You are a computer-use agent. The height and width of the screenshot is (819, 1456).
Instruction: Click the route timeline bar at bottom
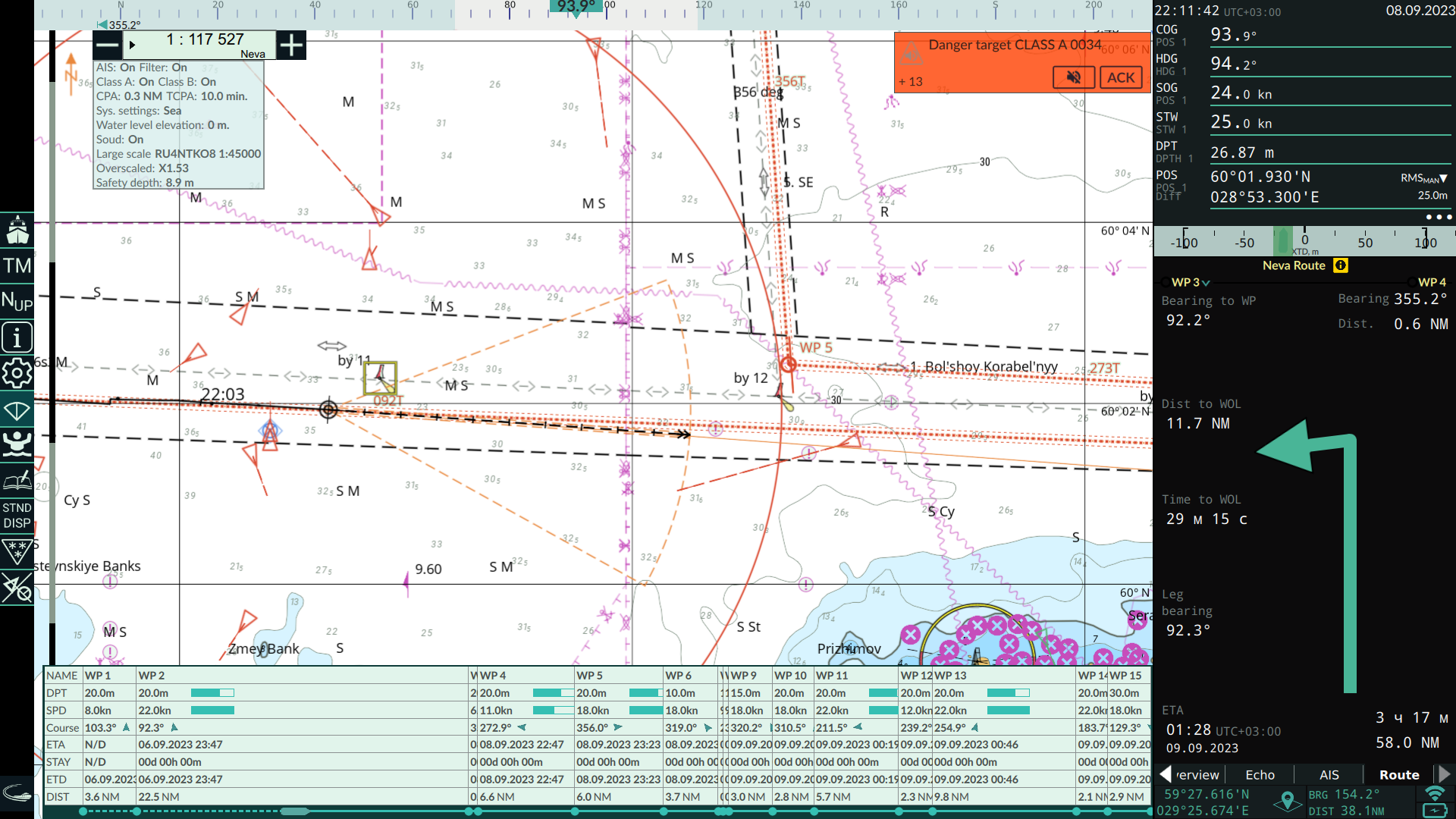point(598,811)
